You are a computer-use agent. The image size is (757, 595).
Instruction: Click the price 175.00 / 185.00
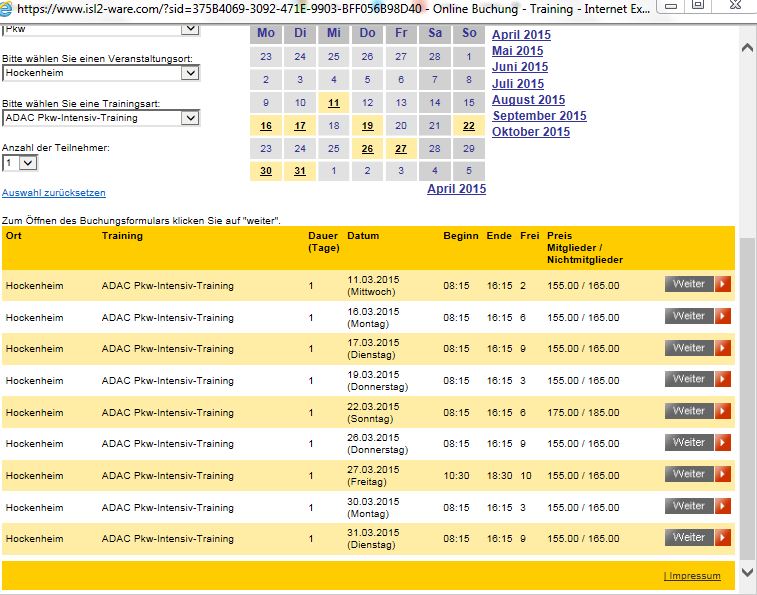tap(583, 412)
